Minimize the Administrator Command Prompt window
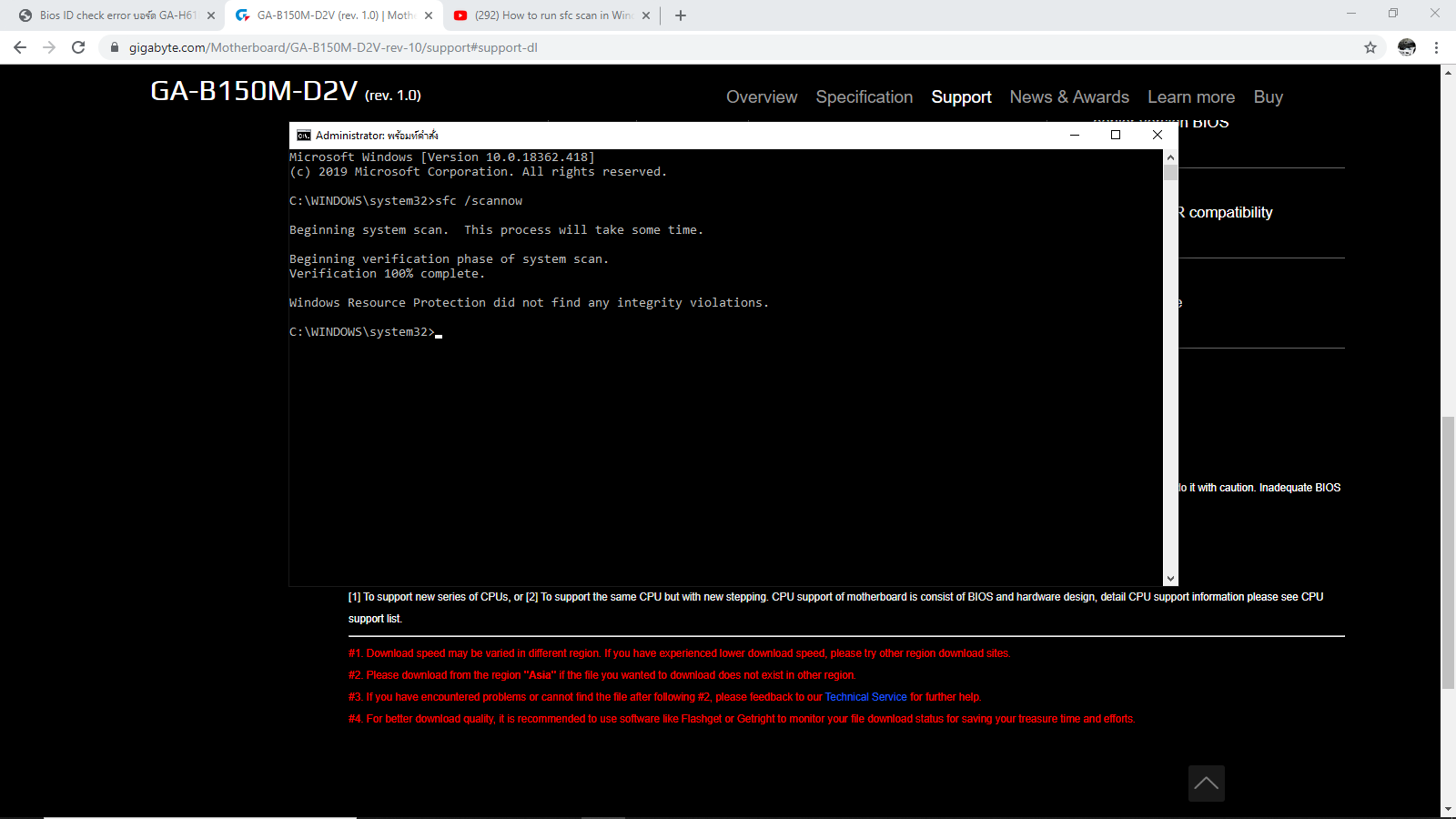1456x819 pixels. (x=1075, y=135)
